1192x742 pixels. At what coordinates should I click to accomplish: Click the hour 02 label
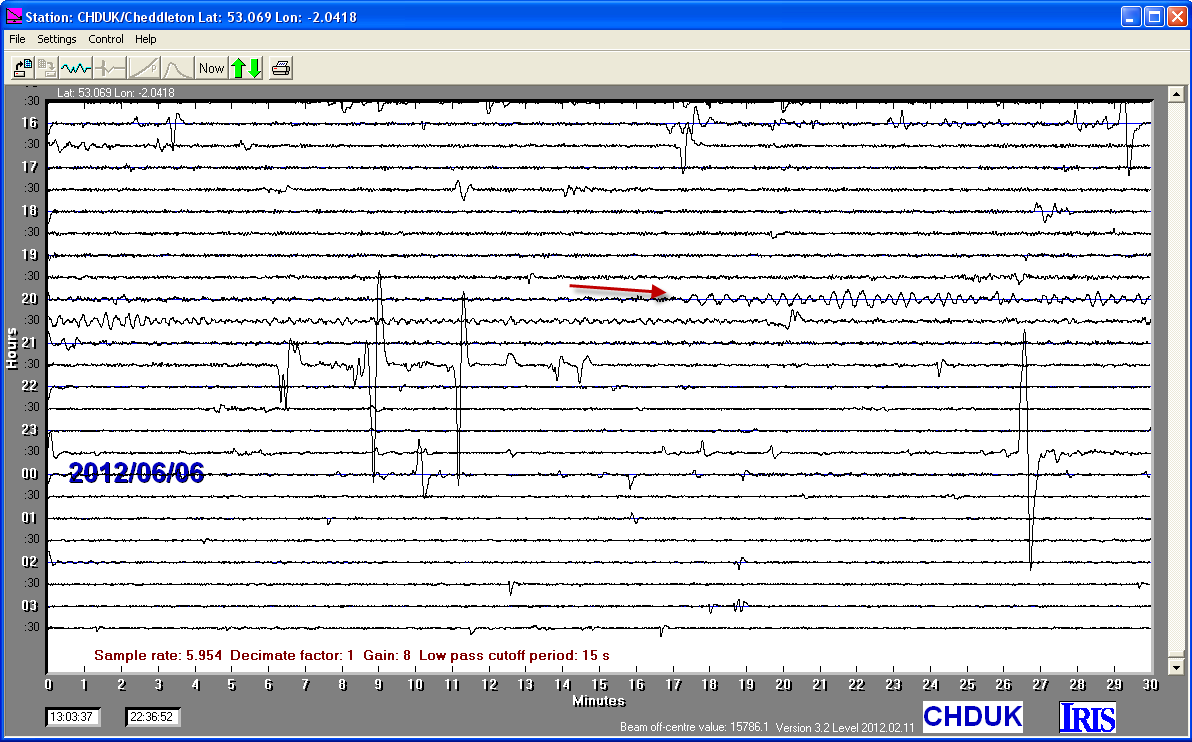[29, 562]
